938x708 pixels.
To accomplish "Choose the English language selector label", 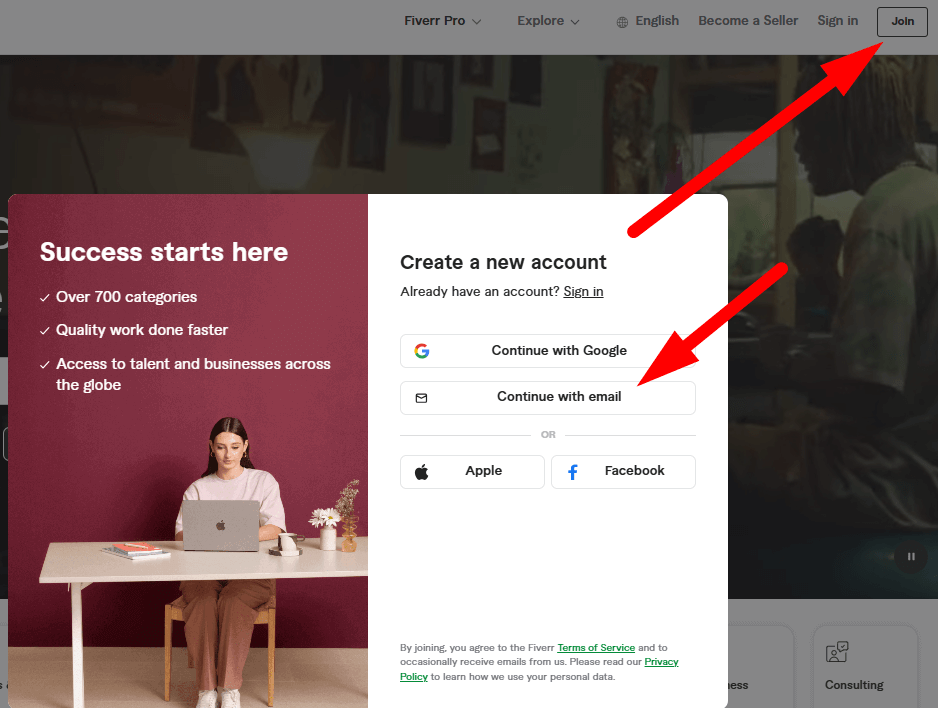I will tap(657, 21).
